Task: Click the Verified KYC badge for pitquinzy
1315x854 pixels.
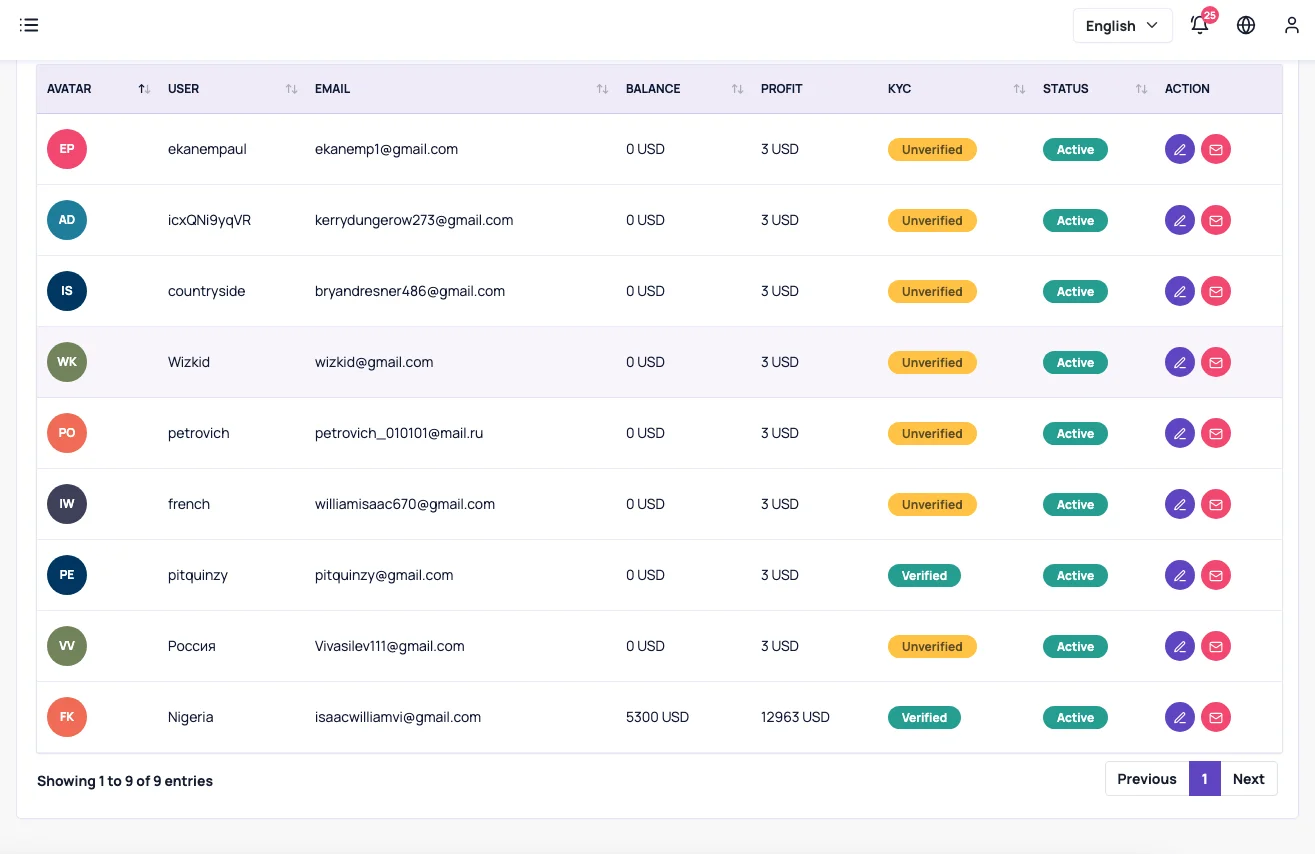Action: (924, 575)
